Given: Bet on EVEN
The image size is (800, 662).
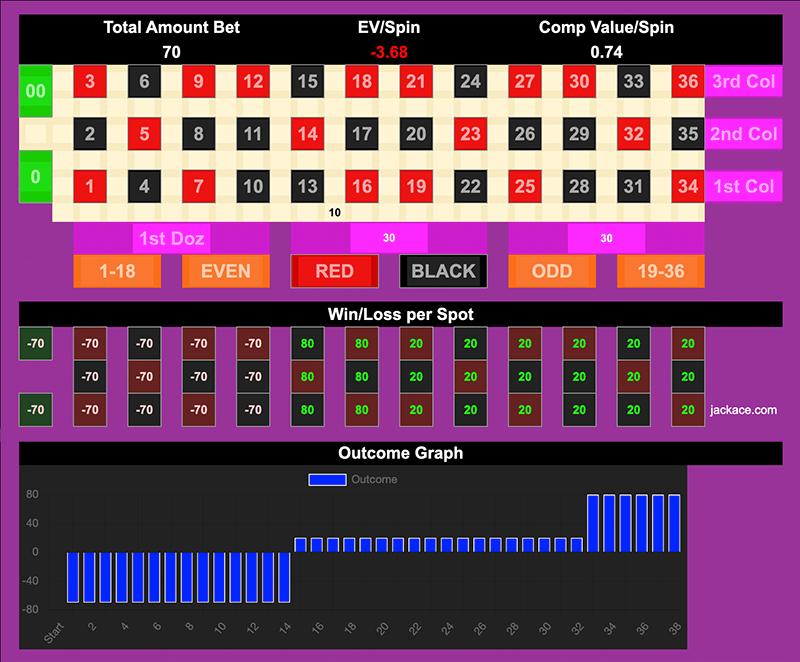Looking at the screenshot, I should coord(225,271).
